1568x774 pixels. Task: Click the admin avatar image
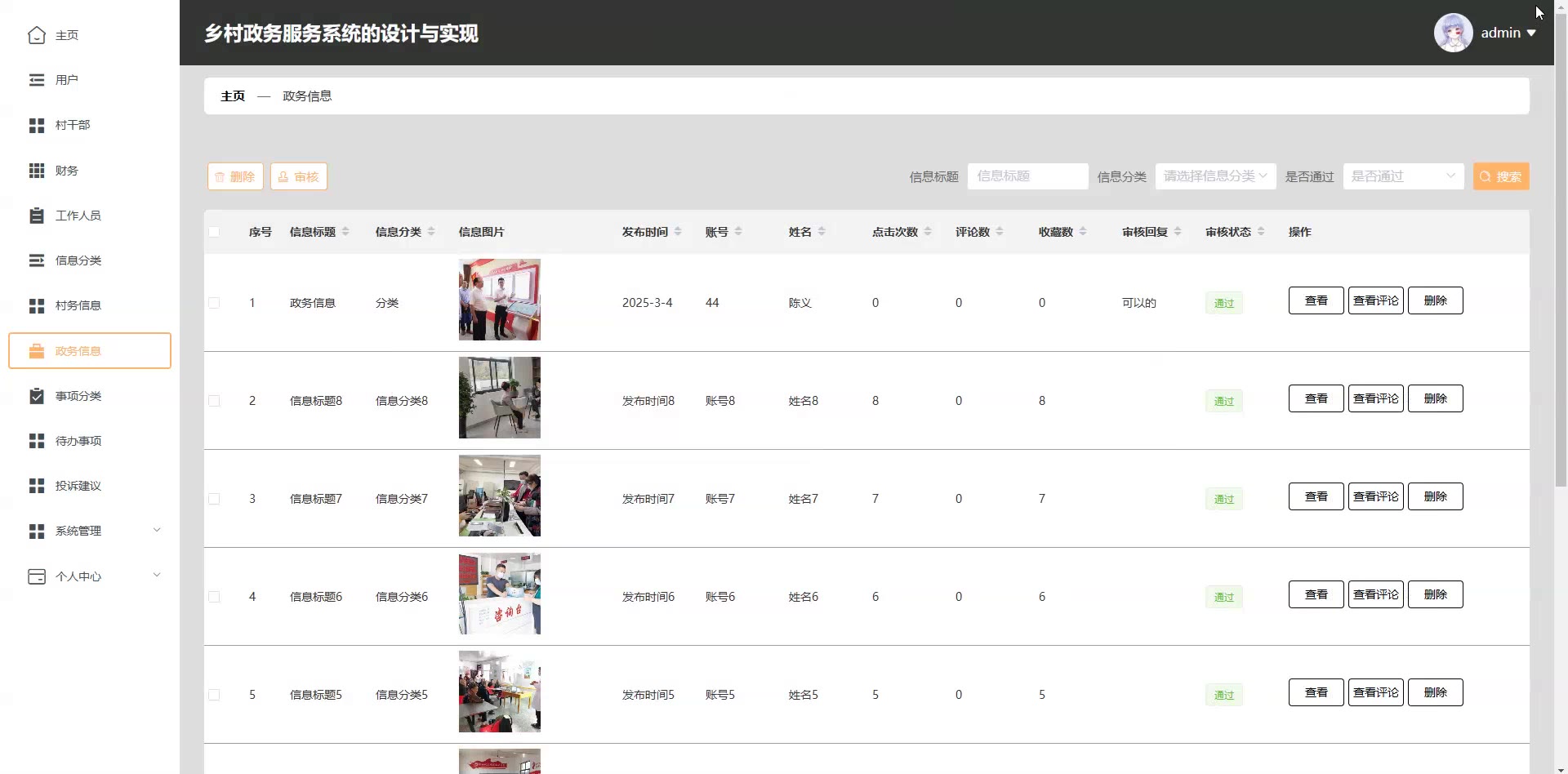point(1453,33)
